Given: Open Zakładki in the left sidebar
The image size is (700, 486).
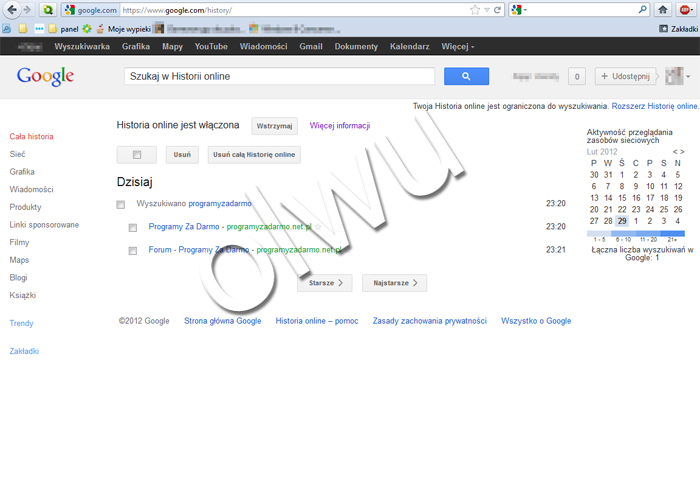Looking at the screenshot, I should coord(24,351).
